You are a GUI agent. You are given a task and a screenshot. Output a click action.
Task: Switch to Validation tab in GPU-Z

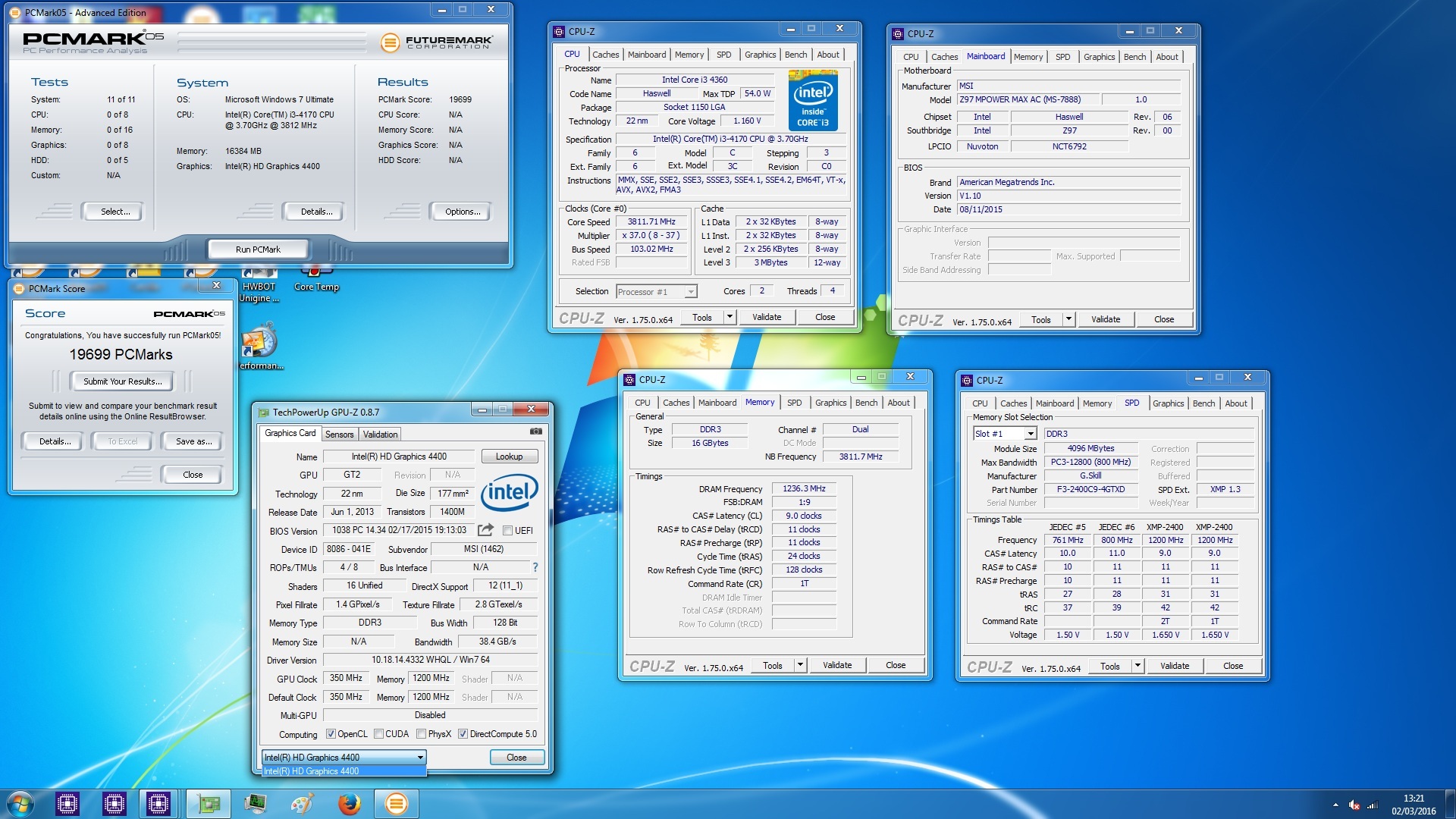tap(380, 435)
